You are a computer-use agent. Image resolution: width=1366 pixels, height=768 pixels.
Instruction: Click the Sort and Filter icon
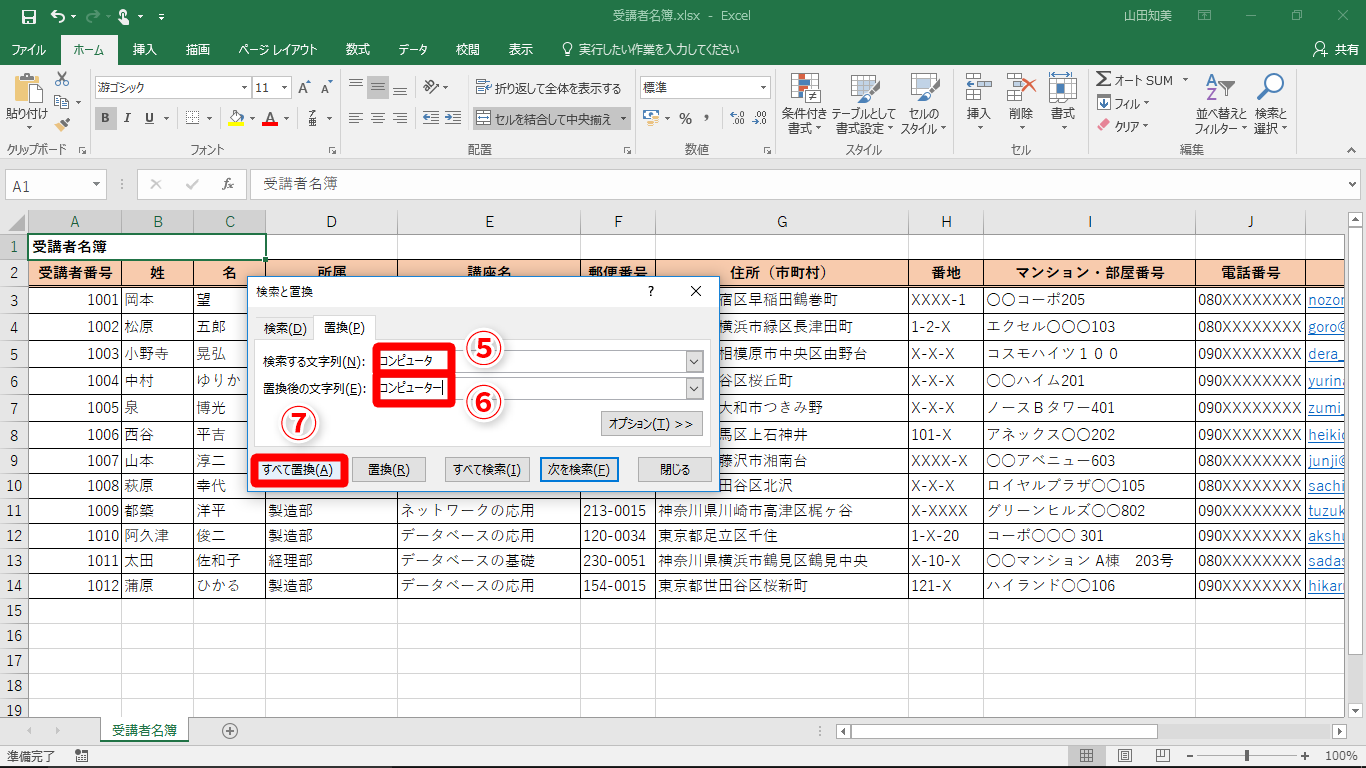(x=1220, y=89)
